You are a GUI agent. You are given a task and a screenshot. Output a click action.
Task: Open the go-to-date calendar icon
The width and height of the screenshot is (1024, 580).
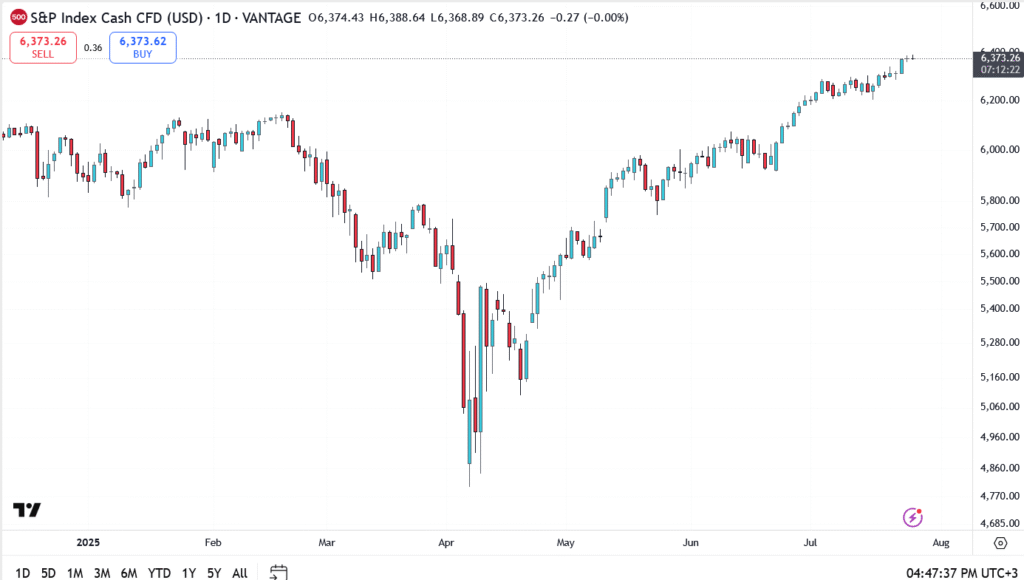(x=279, y=573)
